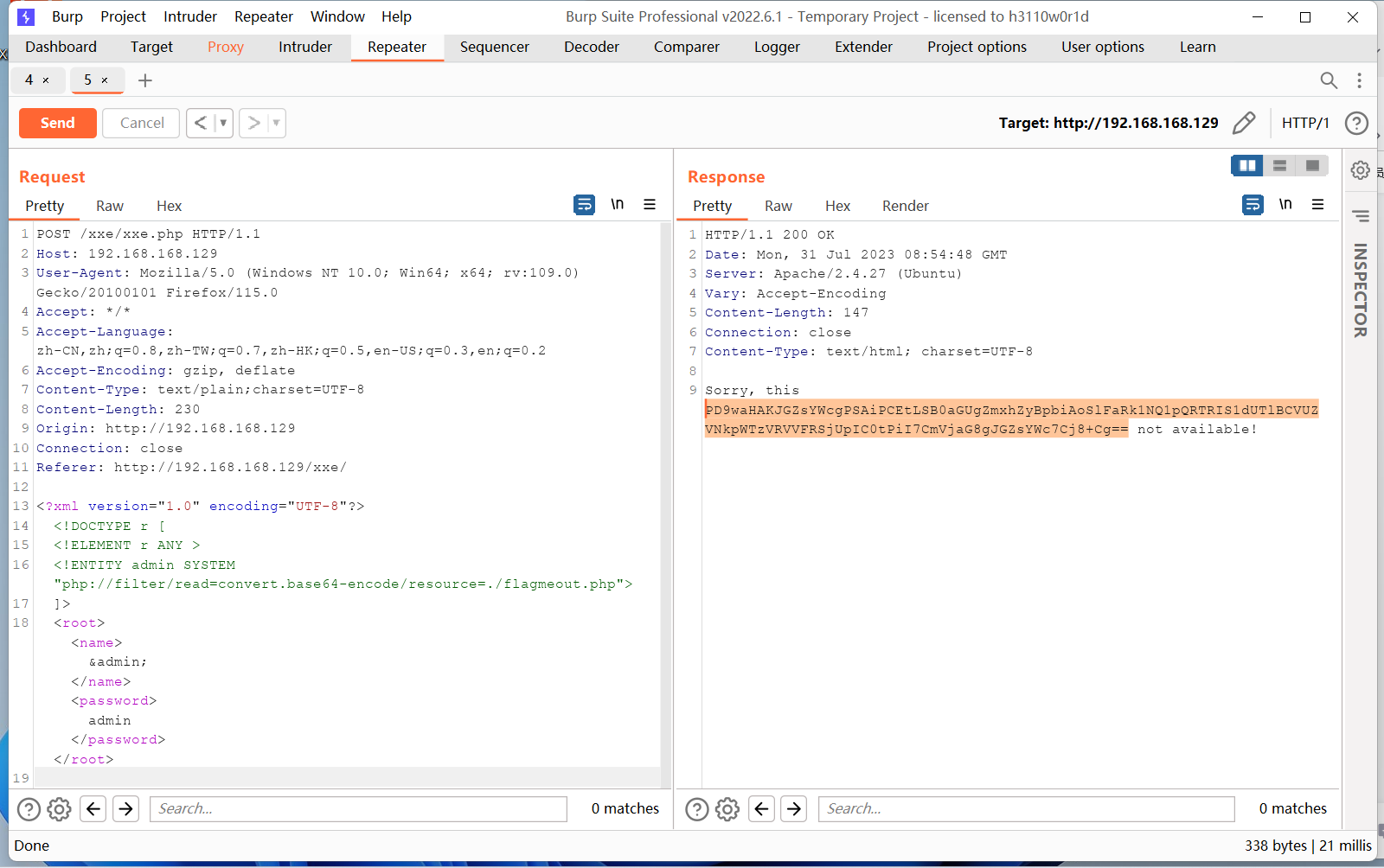Switch to the Decoder tab

pyautogui.click(x=592, y=47)
